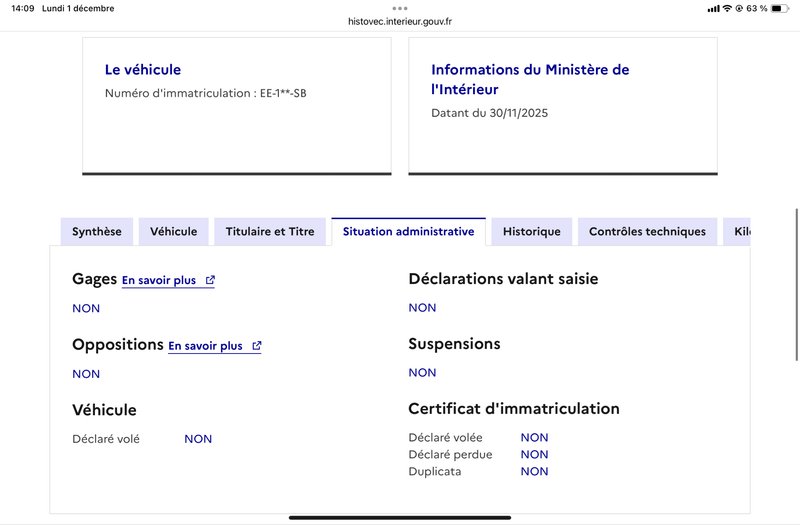Click the Situation administrative tab

pos(408,232)
